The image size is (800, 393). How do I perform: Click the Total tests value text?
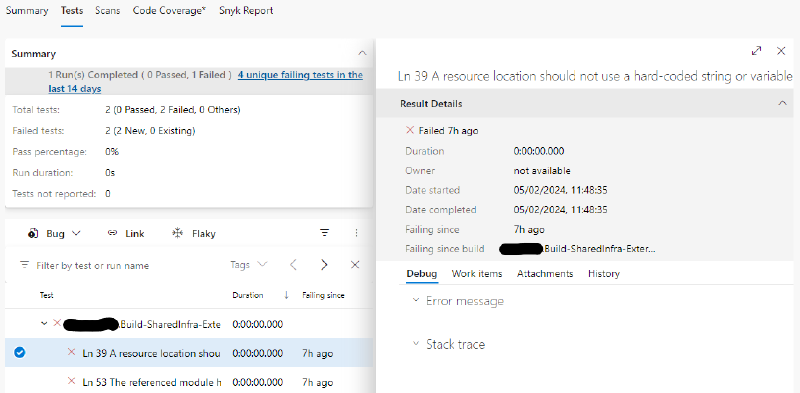click(173, 110)
